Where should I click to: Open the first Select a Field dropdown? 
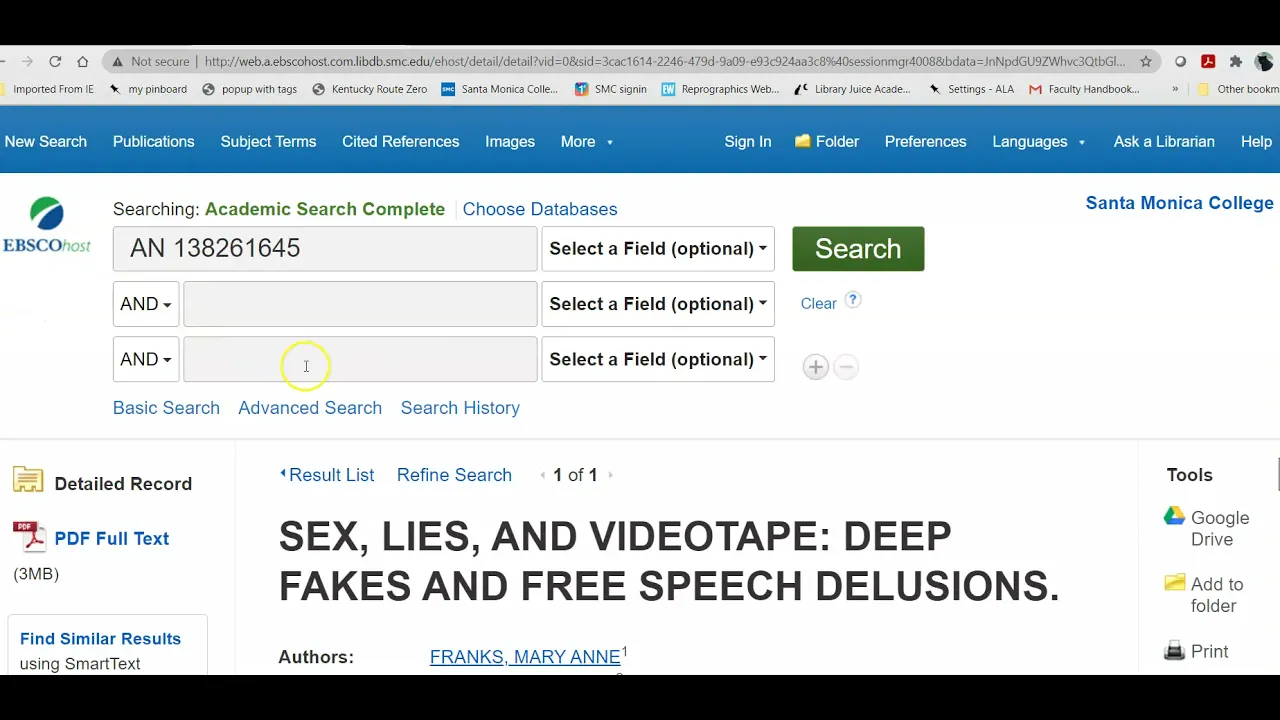(658, 249)
